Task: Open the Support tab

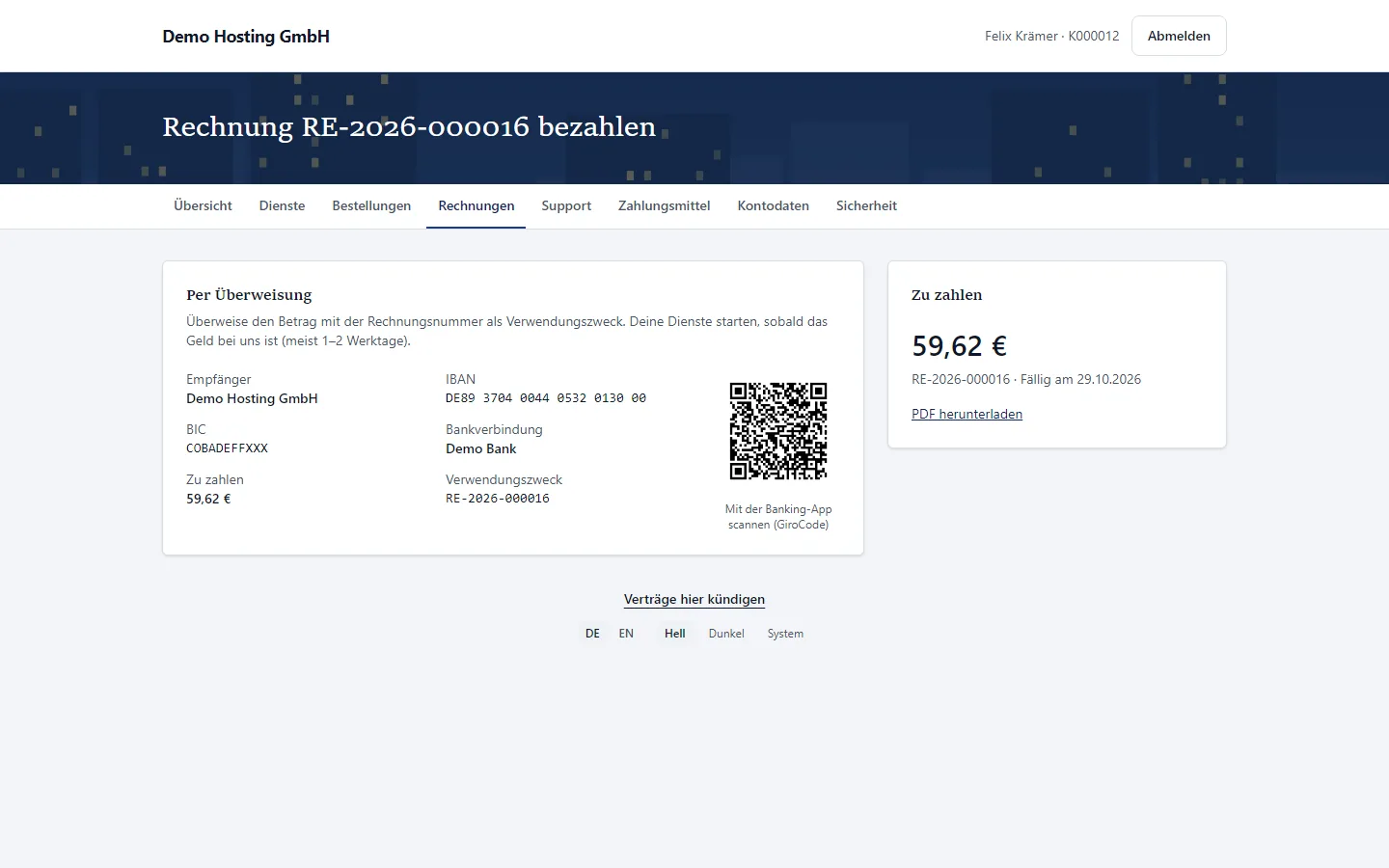Action: point(566,205)
